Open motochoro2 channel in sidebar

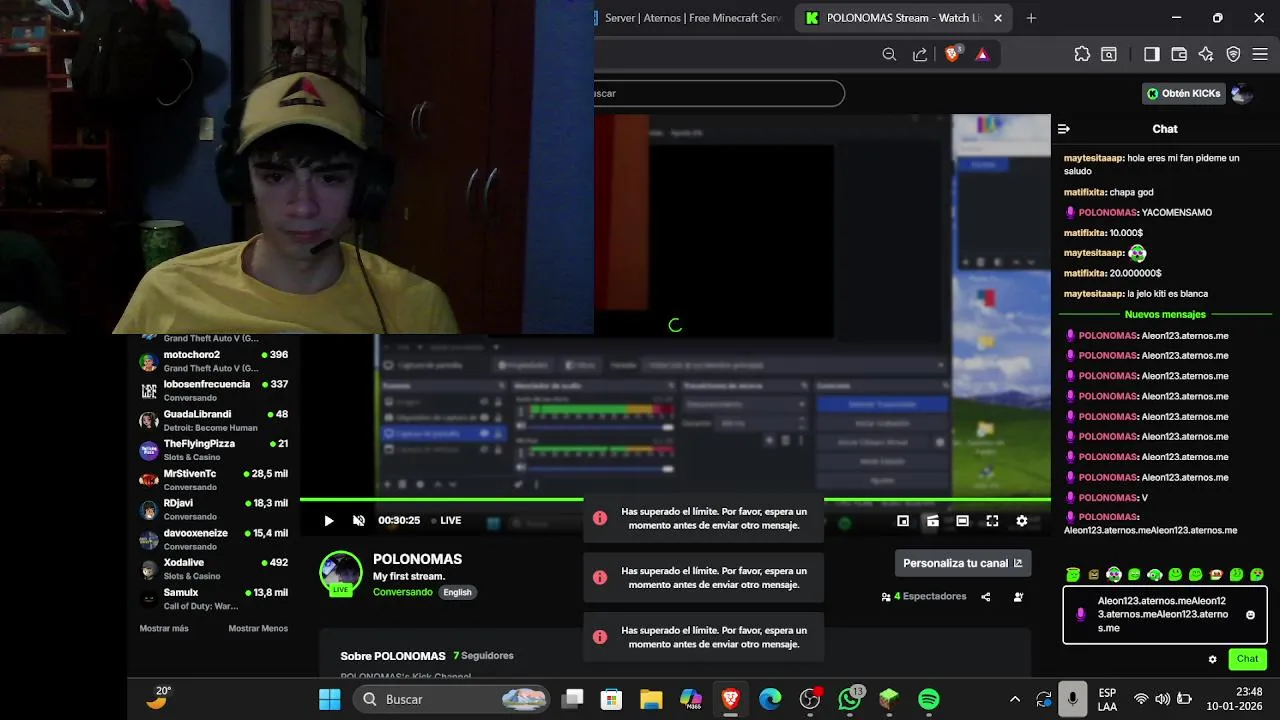tap(214, 361)
